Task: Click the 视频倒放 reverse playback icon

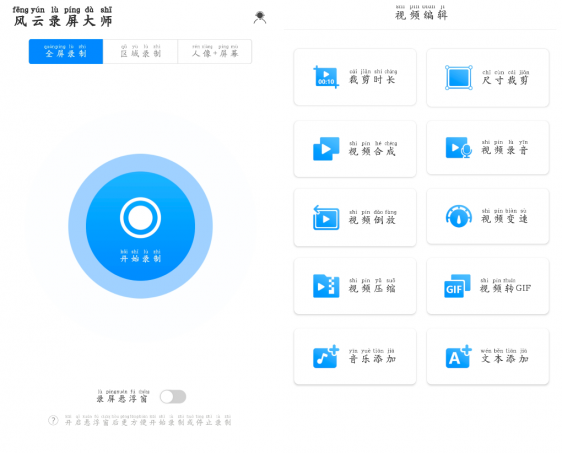Action: (326, 217)
